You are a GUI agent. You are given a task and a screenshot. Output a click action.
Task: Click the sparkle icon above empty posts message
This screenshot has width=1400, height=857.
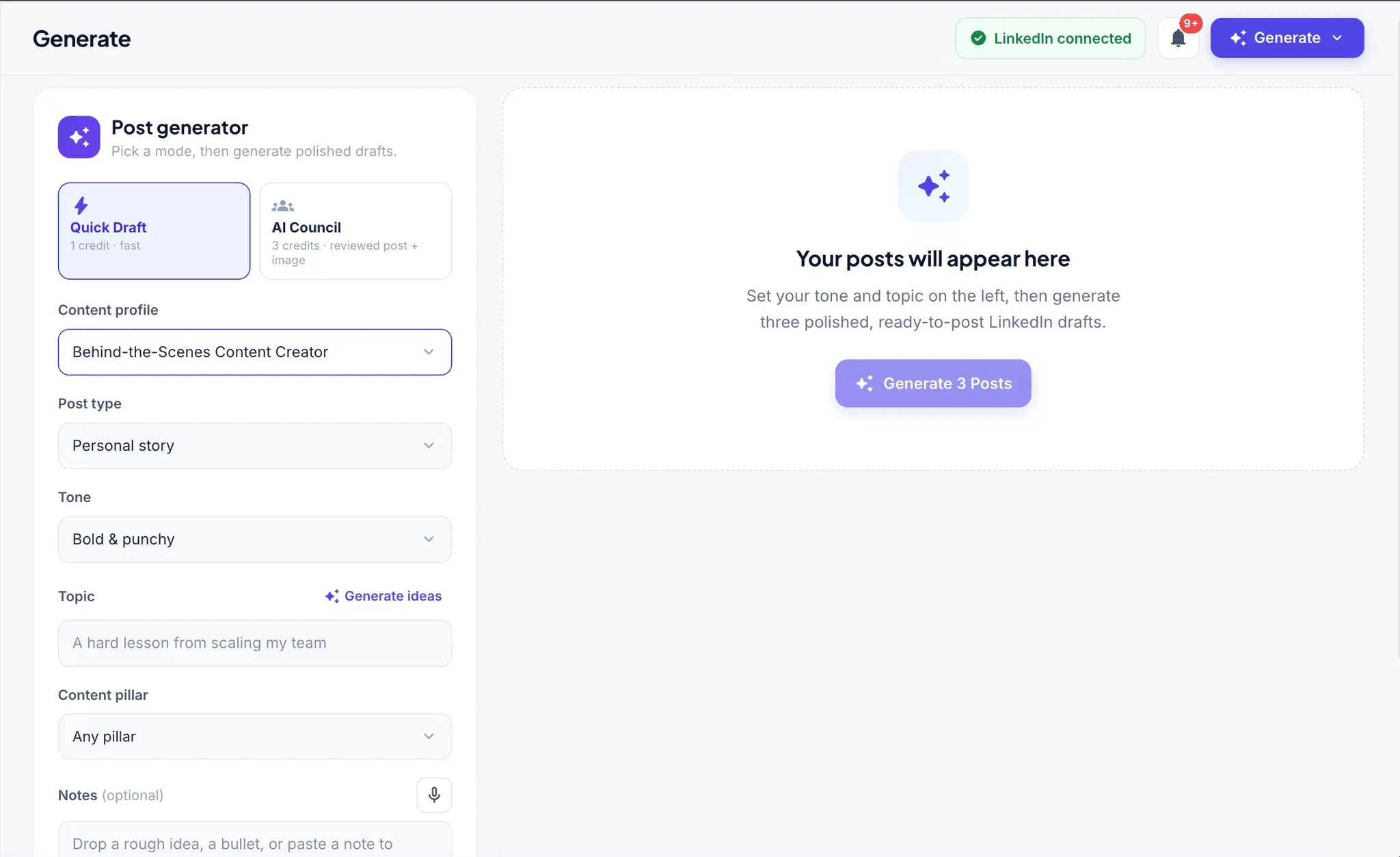933,186
